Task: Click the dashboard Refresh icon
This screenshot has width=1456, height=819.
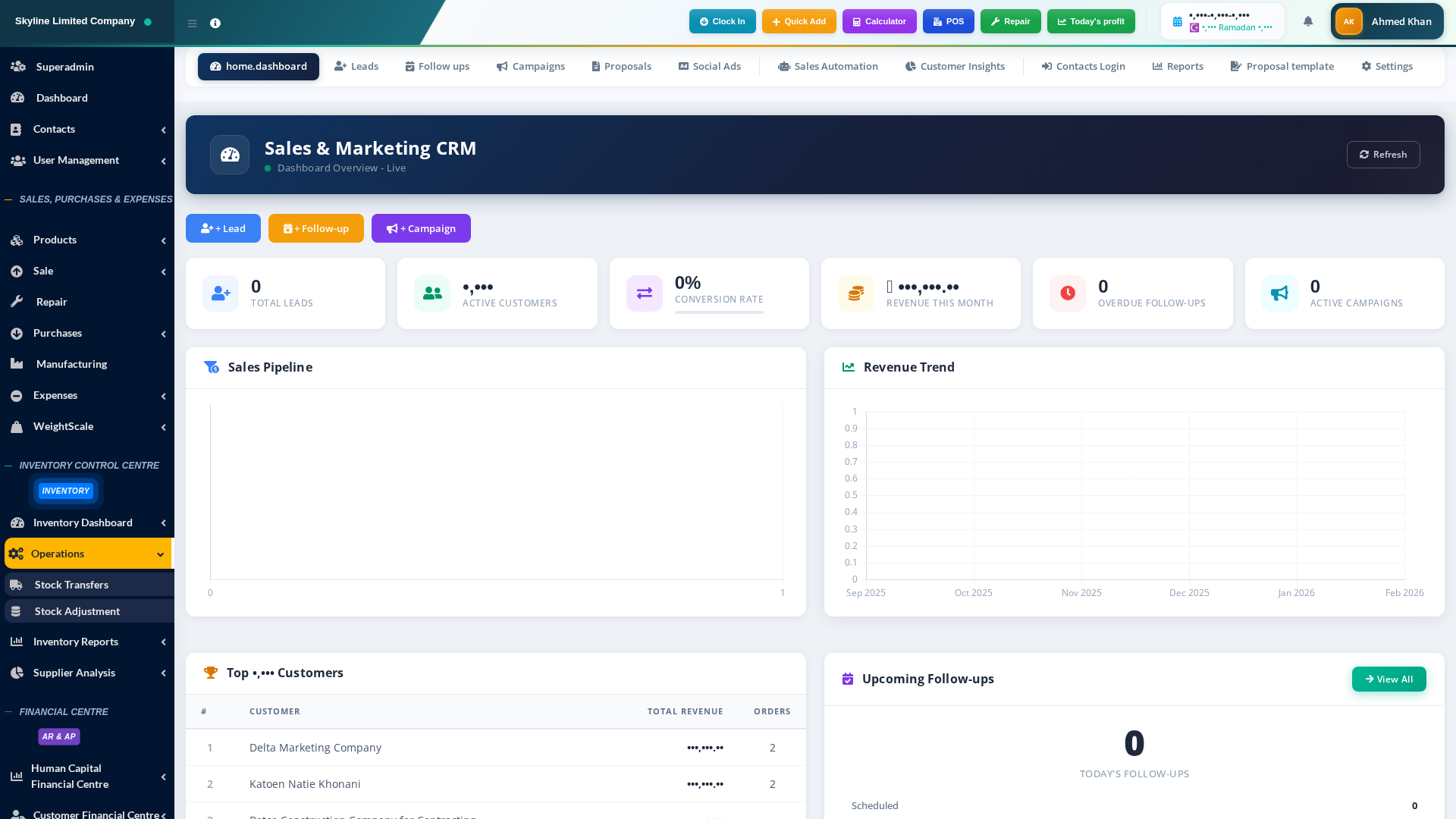Action: pyautogui.click(x=1363, y=154)
